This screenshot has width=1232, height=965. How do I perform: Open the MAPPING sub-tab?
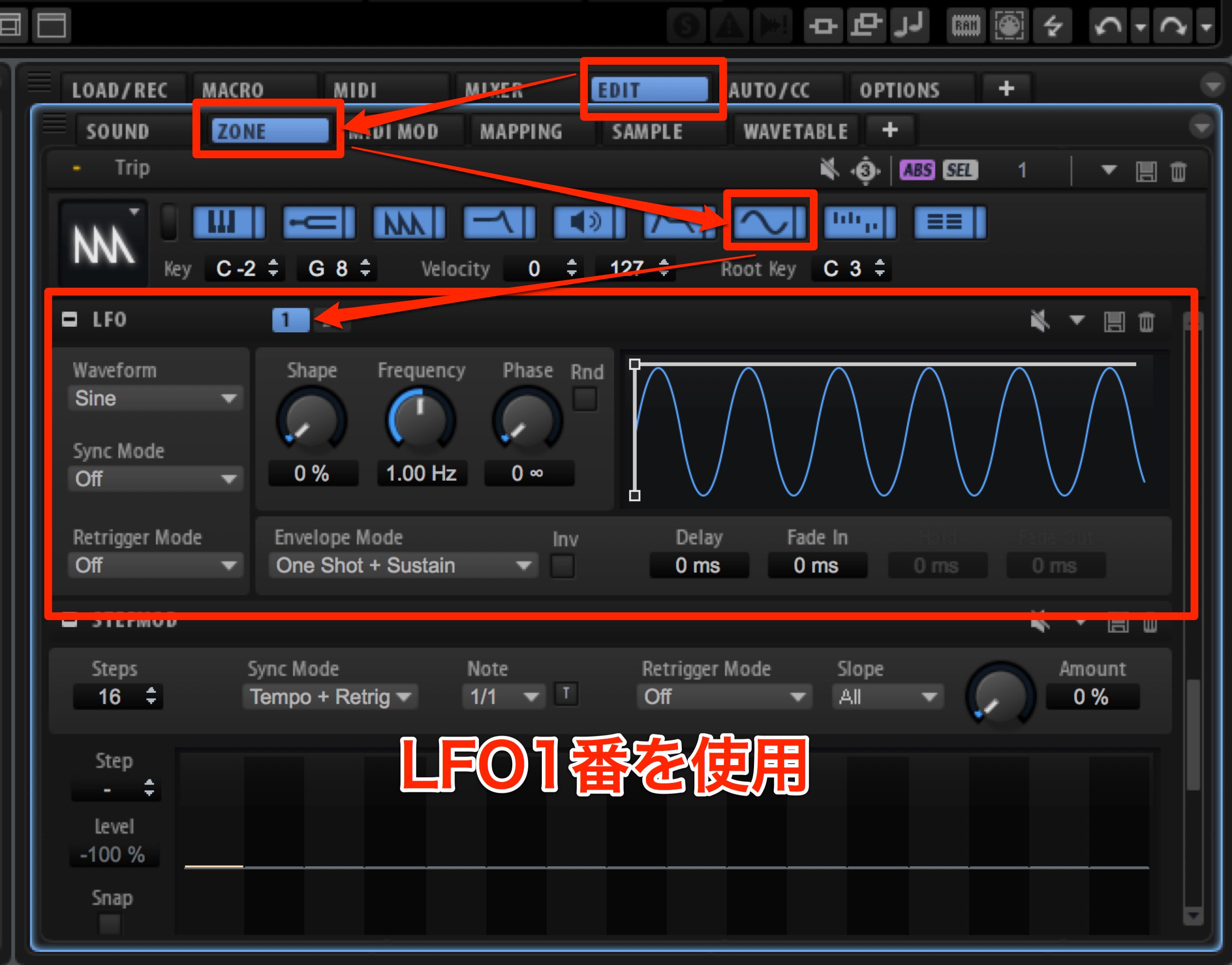coord(521,131)
